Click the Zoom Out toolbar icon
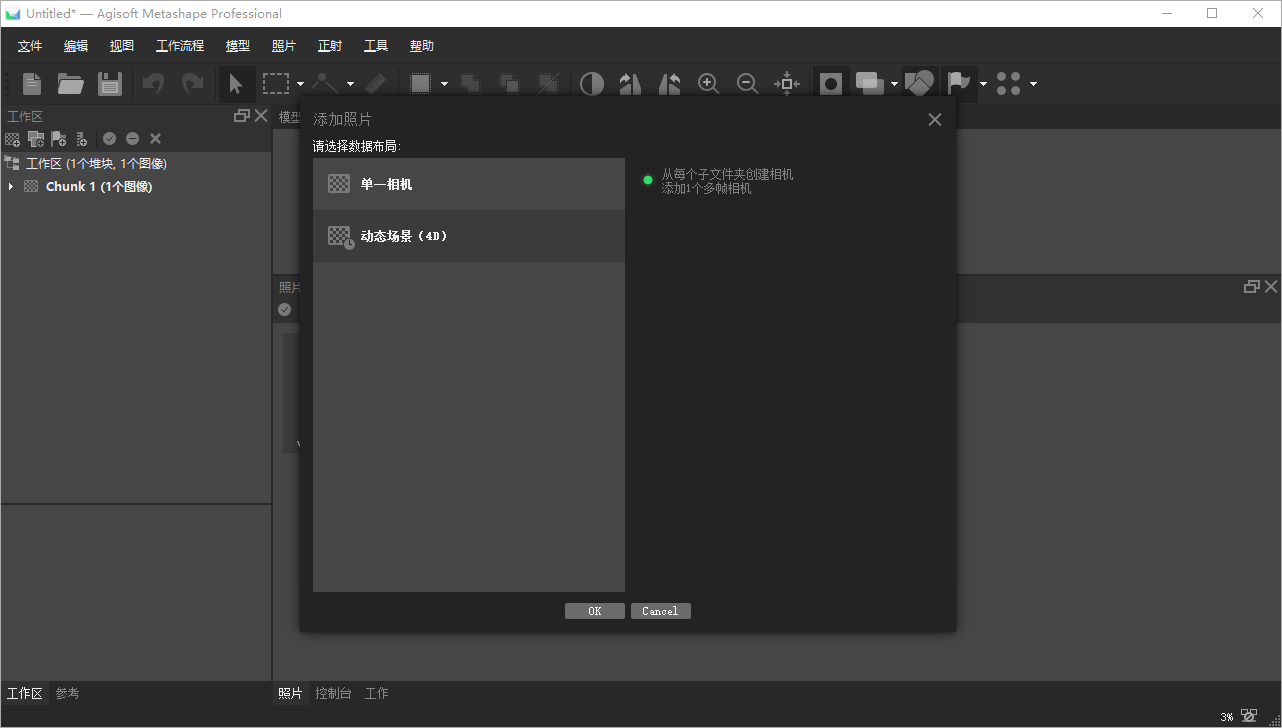 (747, 83)
